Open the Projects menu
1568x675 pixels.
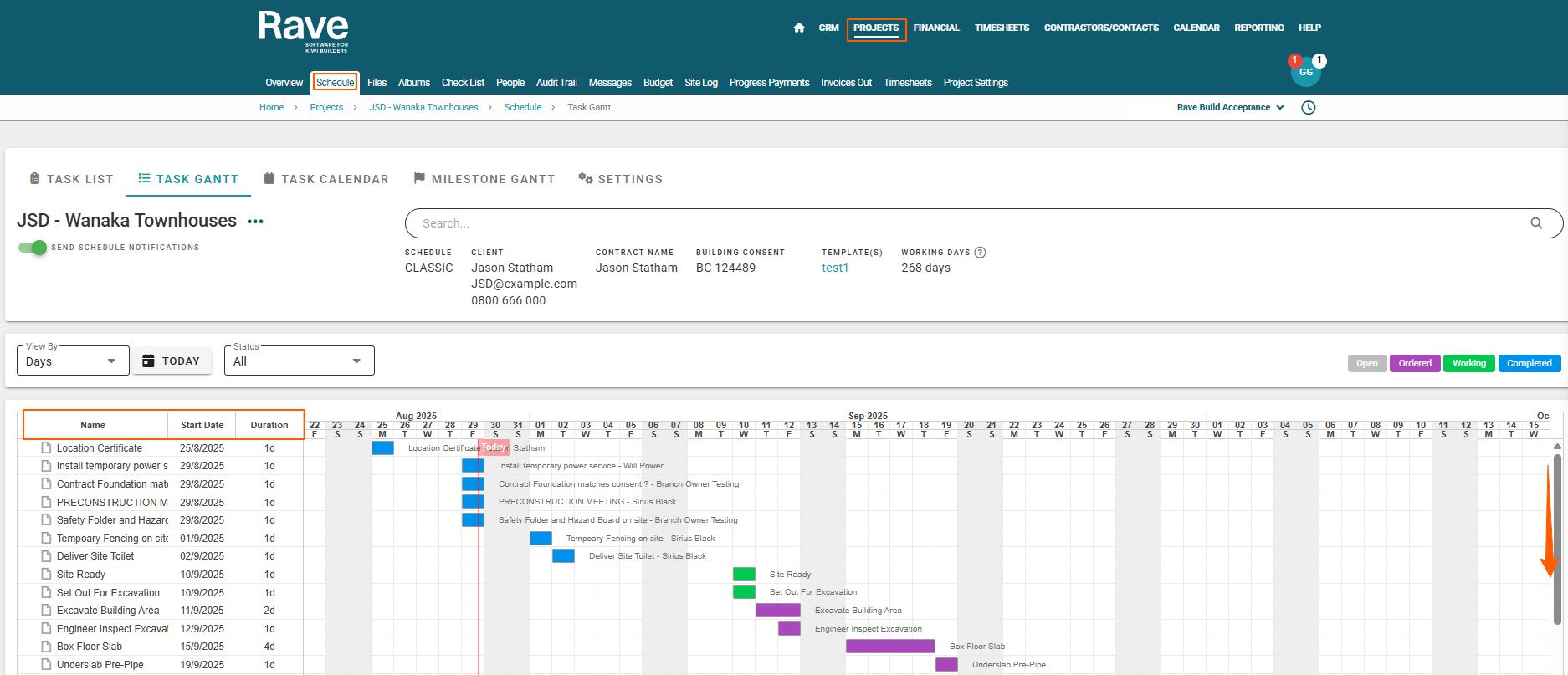pos(876,28)
